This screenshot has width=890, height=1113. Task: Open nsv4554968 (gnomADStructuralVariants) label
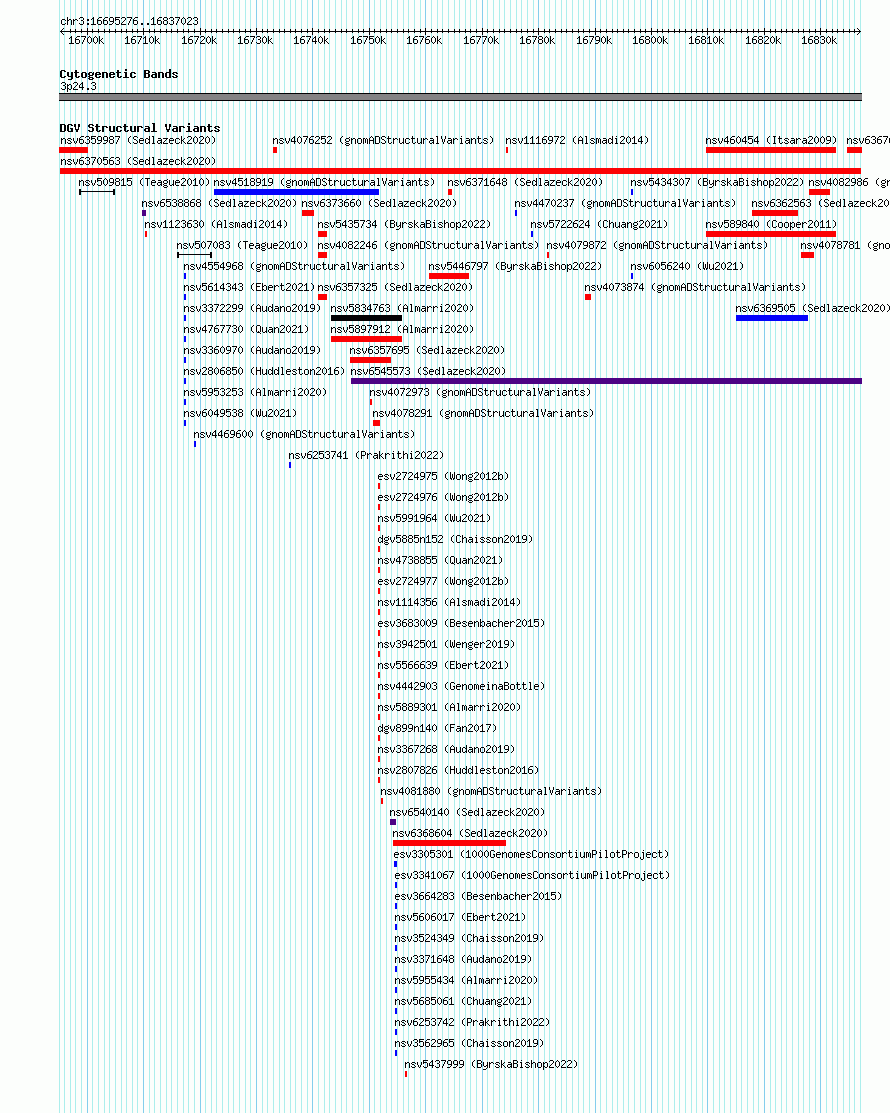(x=295, y=266)
